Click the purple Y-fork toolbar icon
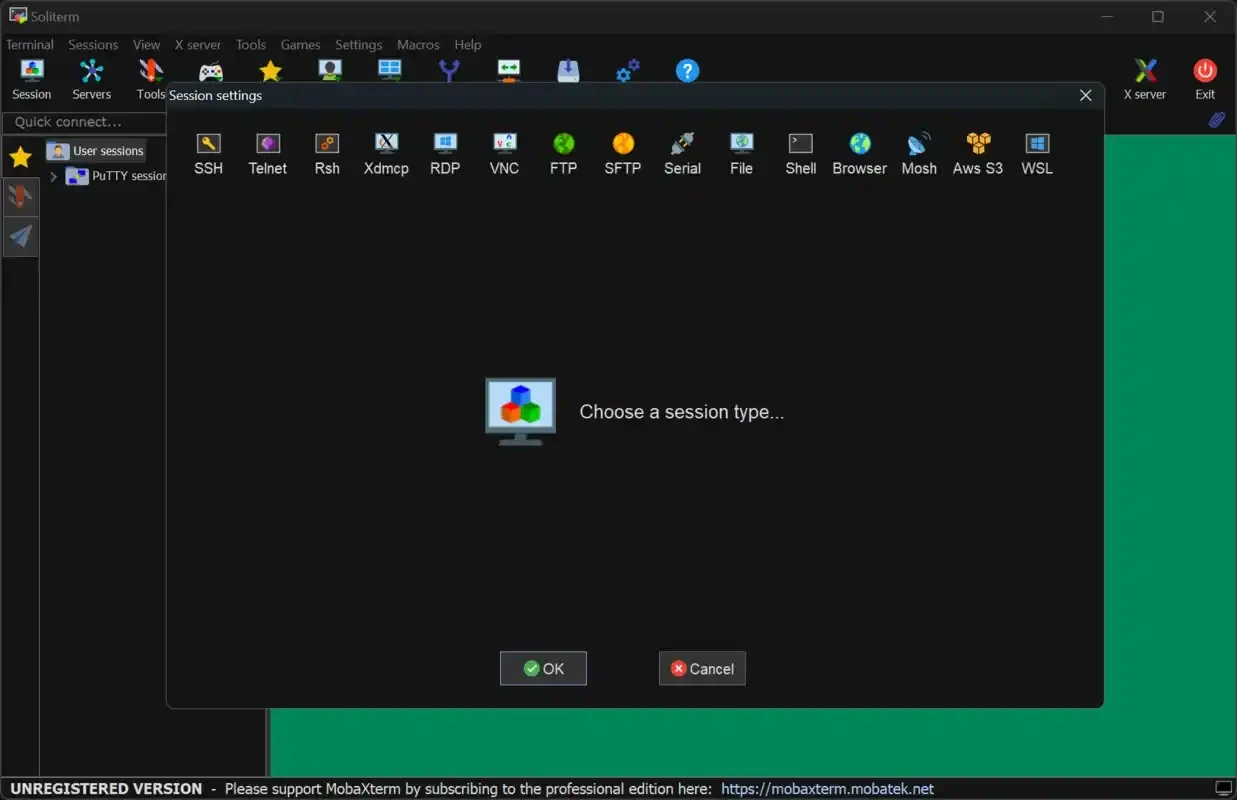The image size is (1237, 800). click(x=449, y=70)
